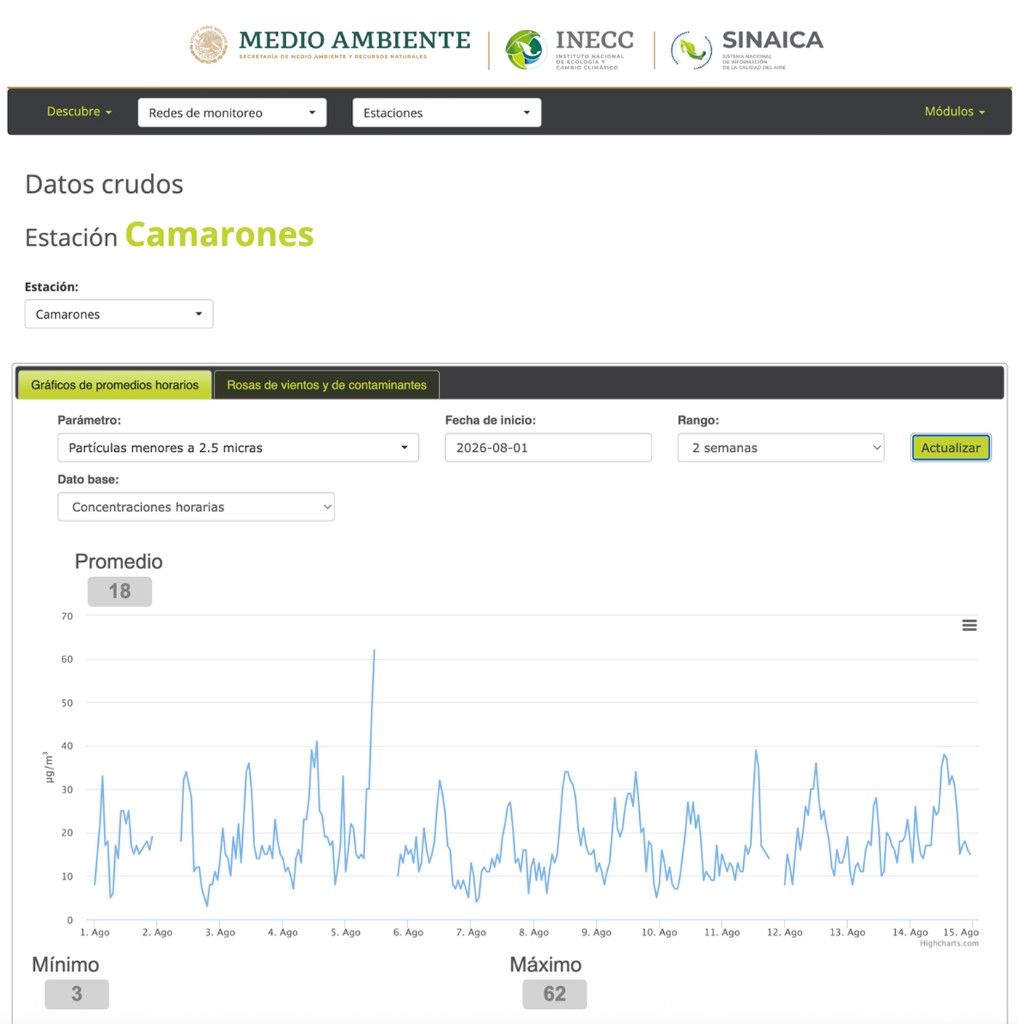Image resolution: width=1018 pixels, height=1024 pixels.
Task: Click the Medio Ambiente government seal logo
Action: point(208,45)
